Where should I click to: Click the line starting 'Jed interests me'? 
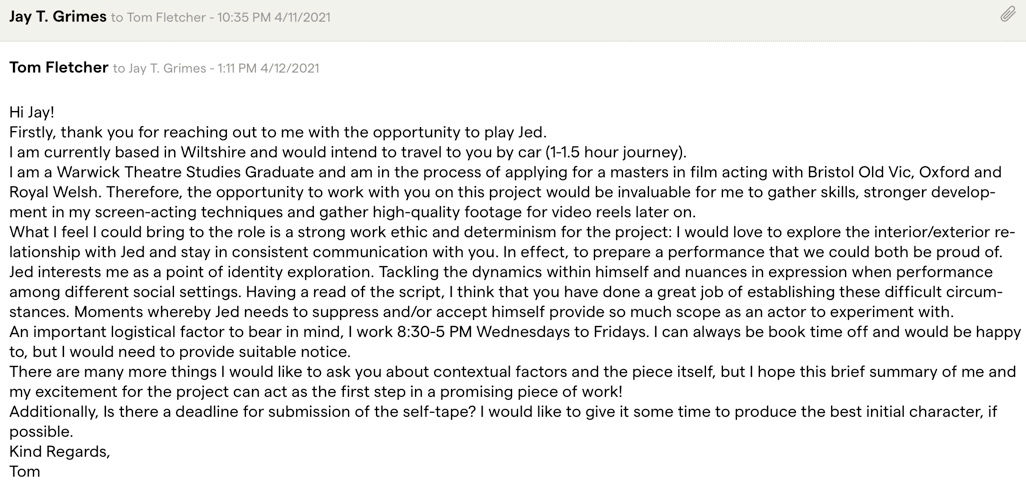point(501,272)
